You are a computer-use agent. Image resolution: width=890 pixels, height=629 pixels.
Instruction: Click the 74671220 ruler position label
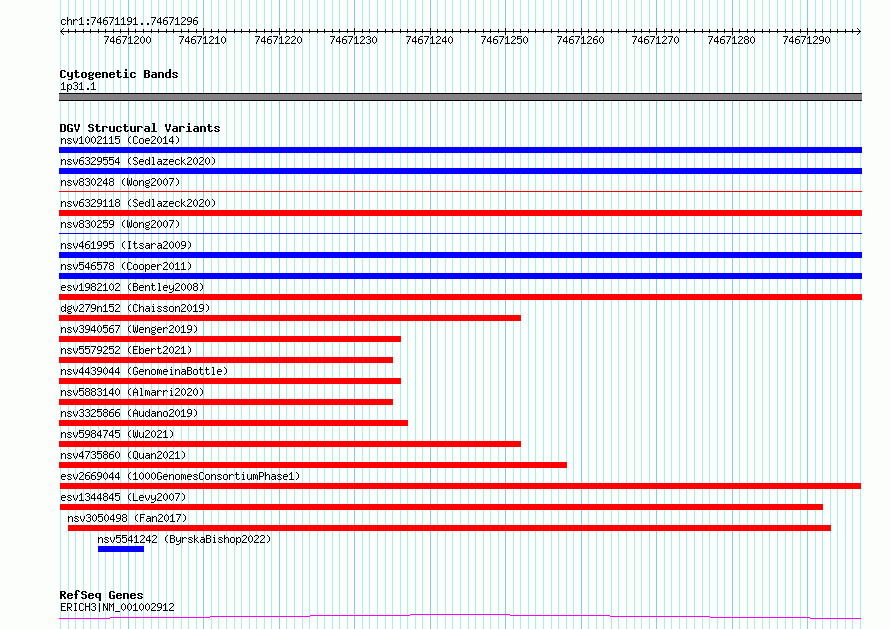(279, 40)
